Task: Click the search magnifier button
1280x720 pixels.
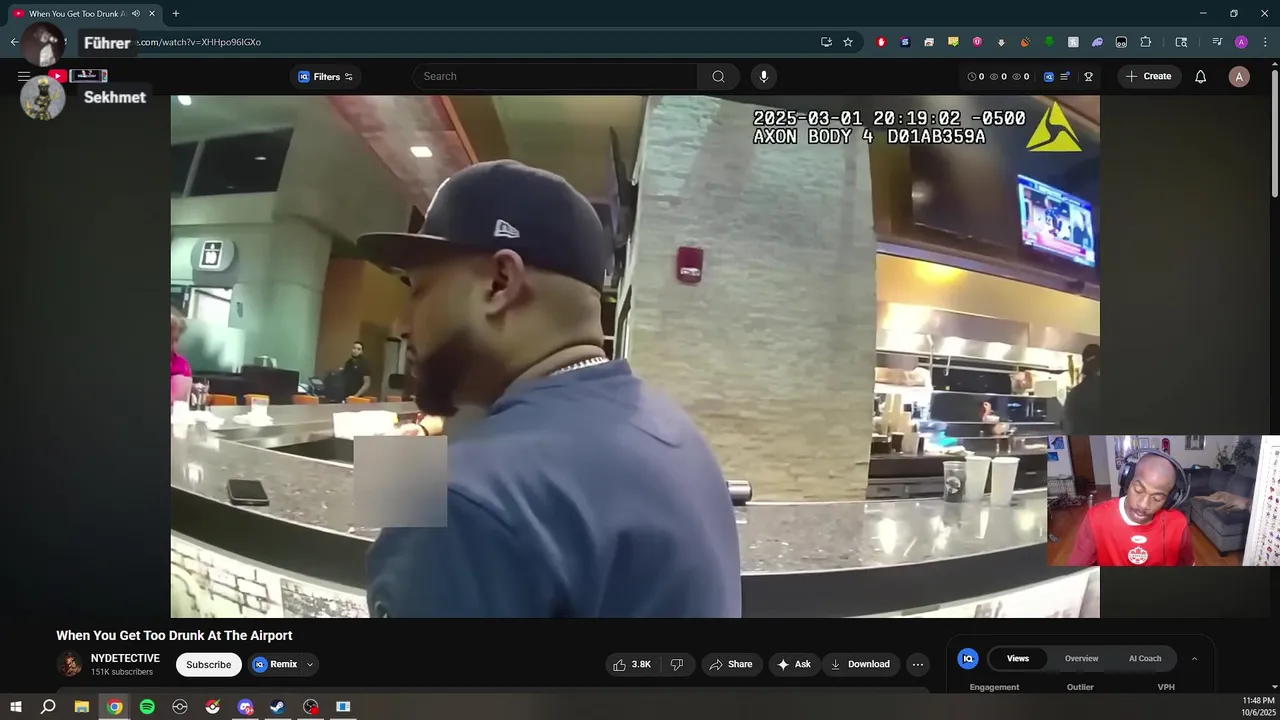Action: [x=718, y=77]
